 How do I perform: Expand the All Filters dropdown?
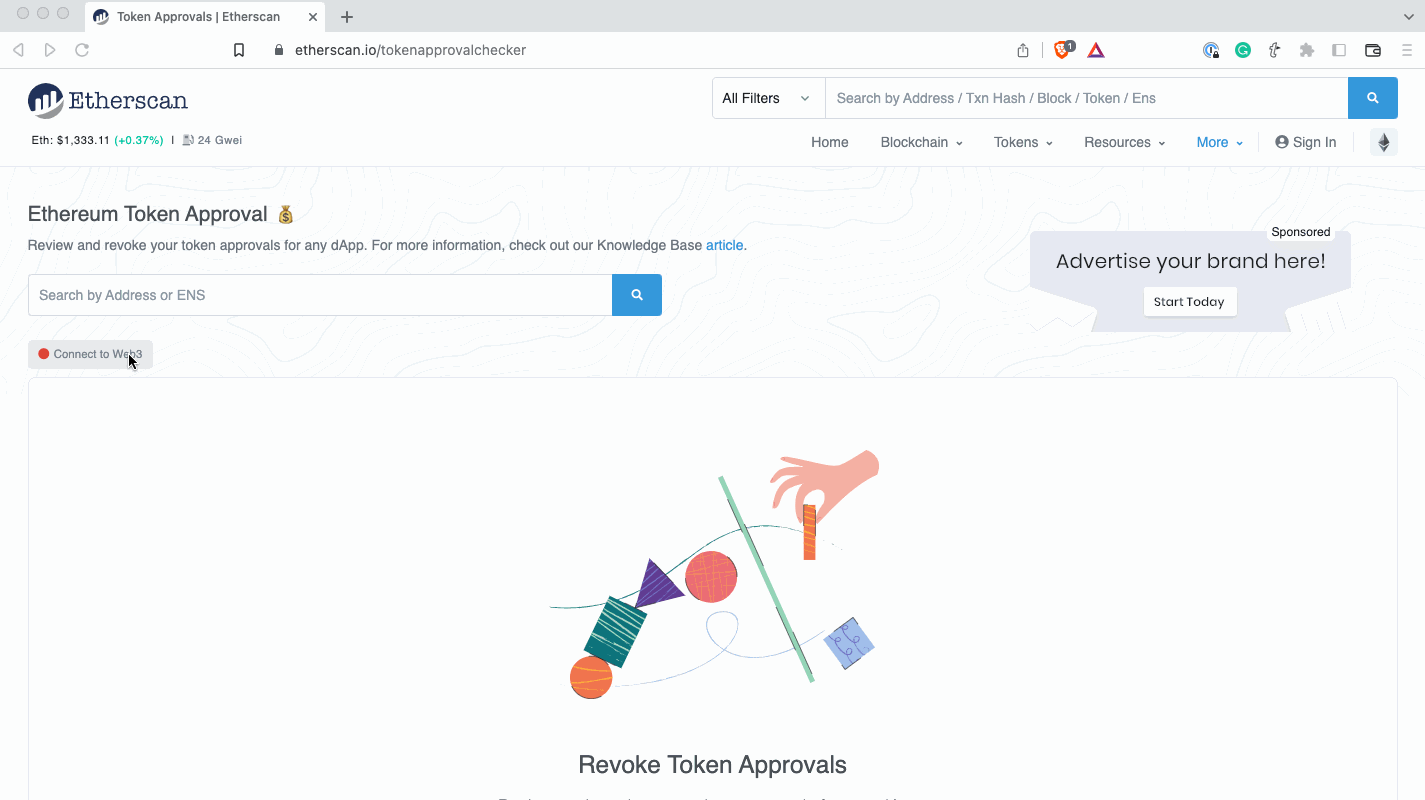(768, 98)
